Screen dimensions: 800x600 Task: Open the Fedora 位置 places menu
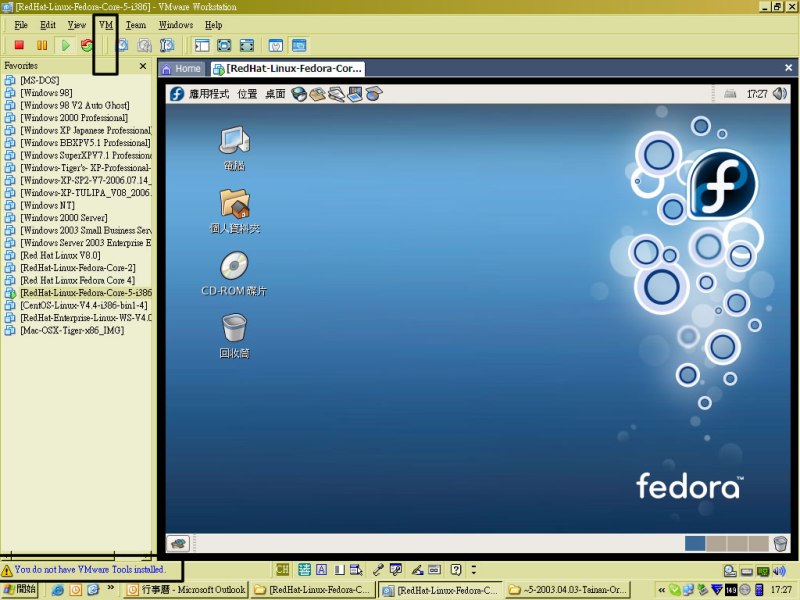click(247, 94)
